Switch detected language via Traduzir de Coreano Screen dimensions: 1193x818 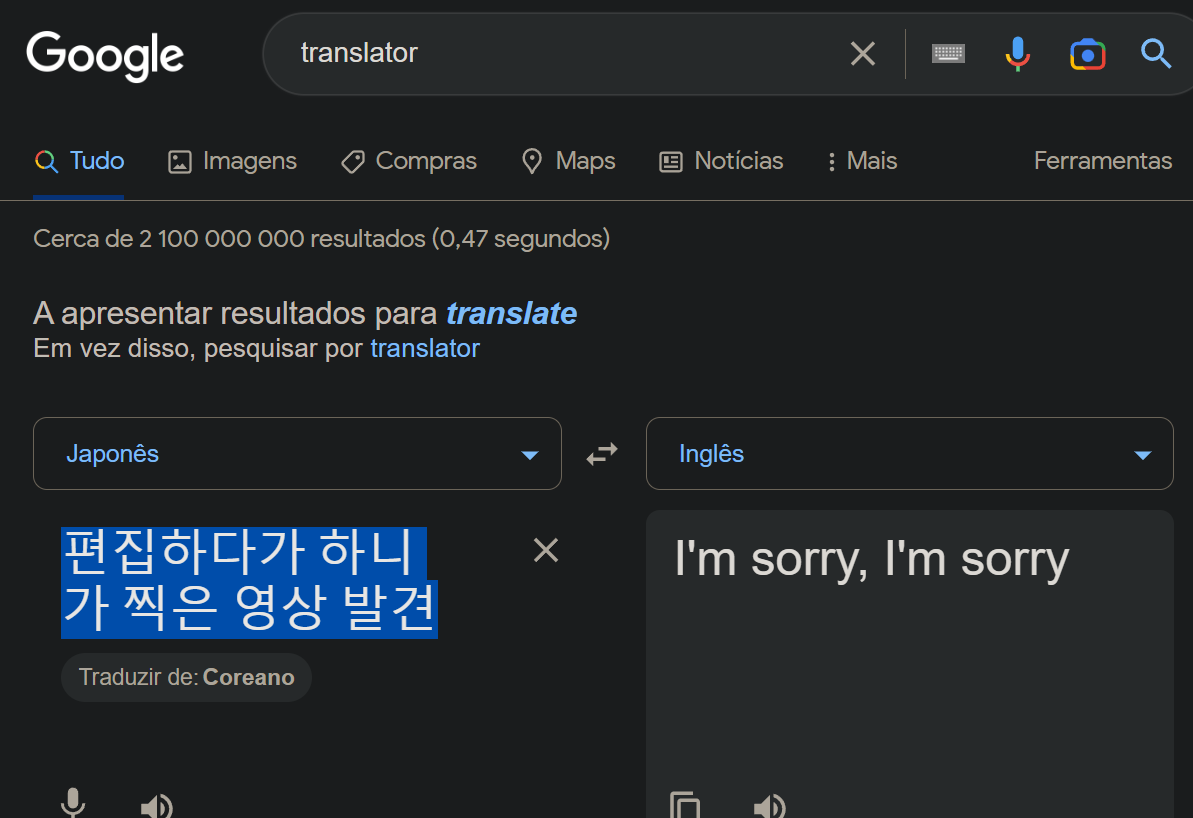click(x=186, y=677)
